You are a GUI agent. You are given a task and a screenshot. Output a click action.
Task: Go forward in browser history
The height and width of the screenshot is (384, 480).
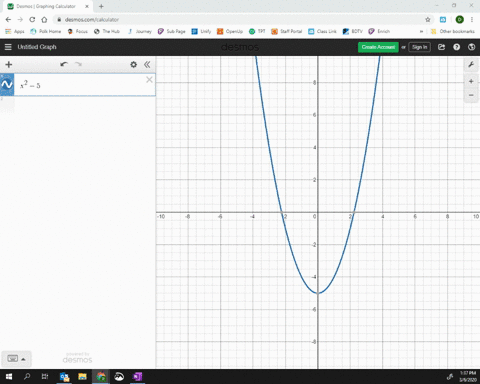coord(20,20)
